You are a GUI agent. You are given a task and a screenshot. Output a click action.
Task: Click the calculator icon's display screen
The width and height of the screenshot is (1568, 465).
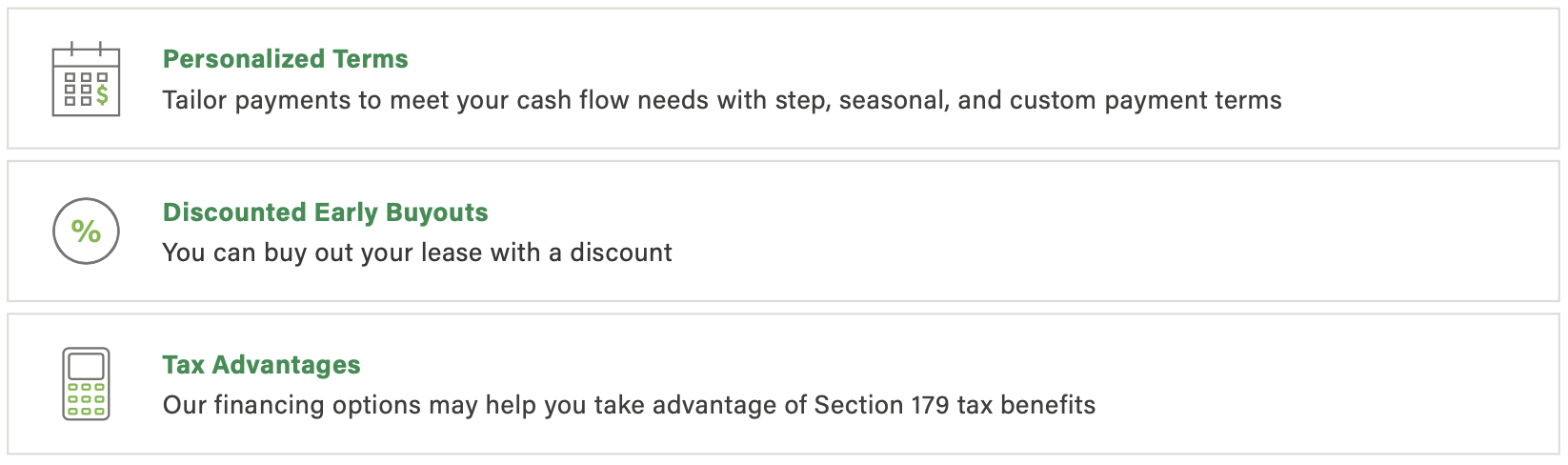86,366
